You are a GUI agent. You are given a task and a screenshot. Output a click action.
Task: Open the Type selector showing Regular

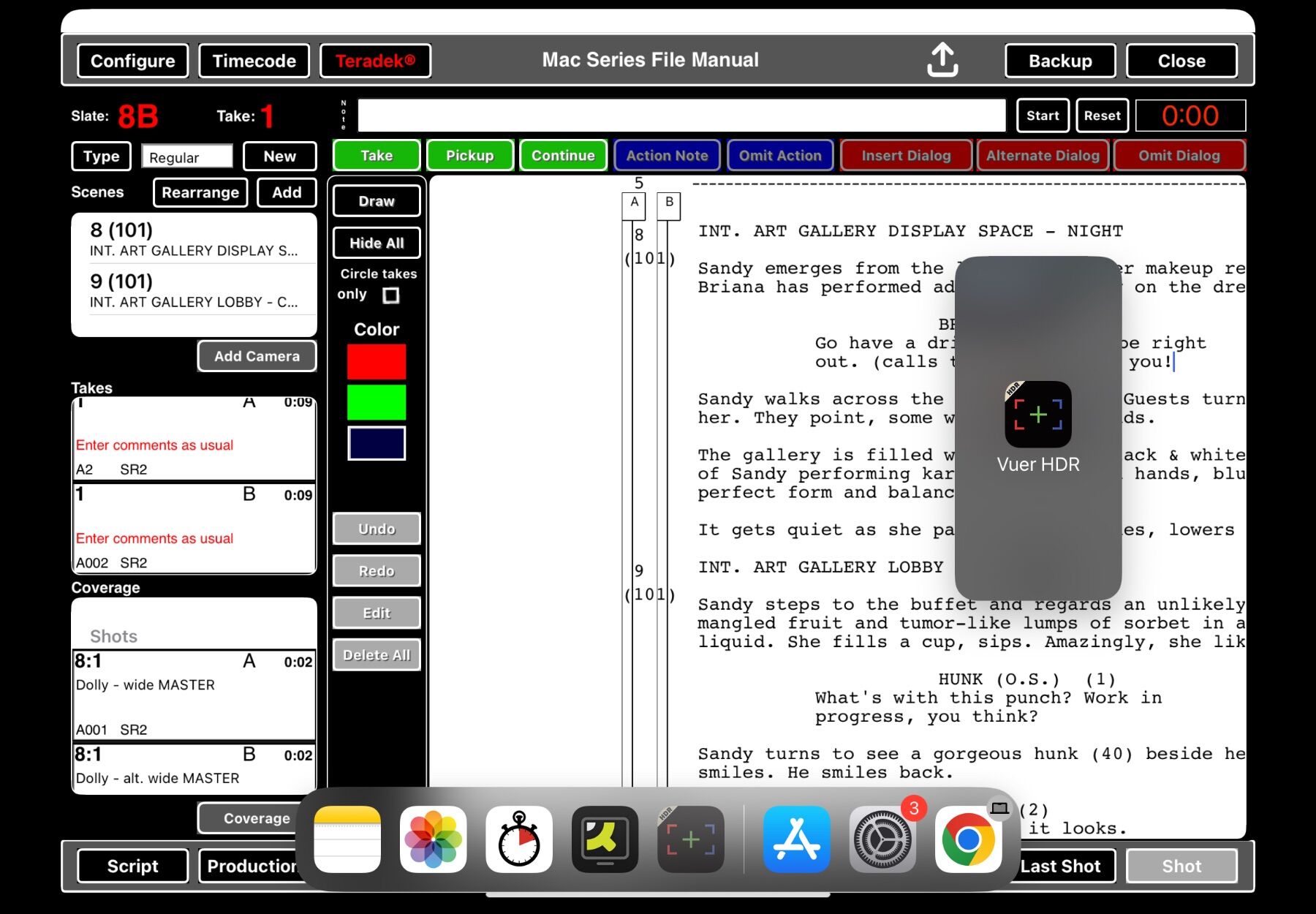pos(187,156)
